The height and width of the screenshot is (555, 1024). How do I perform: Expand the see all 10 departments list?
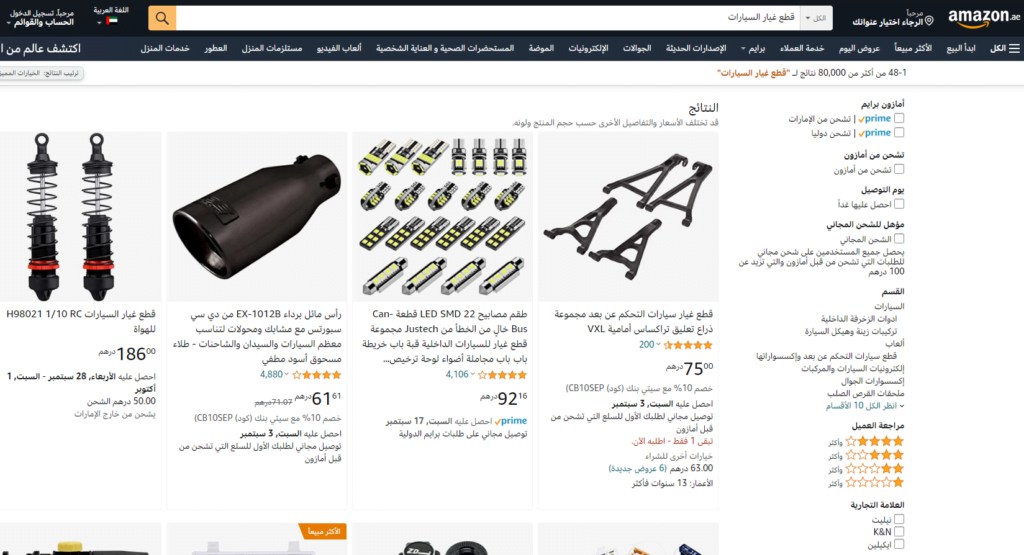coord(865,406)
